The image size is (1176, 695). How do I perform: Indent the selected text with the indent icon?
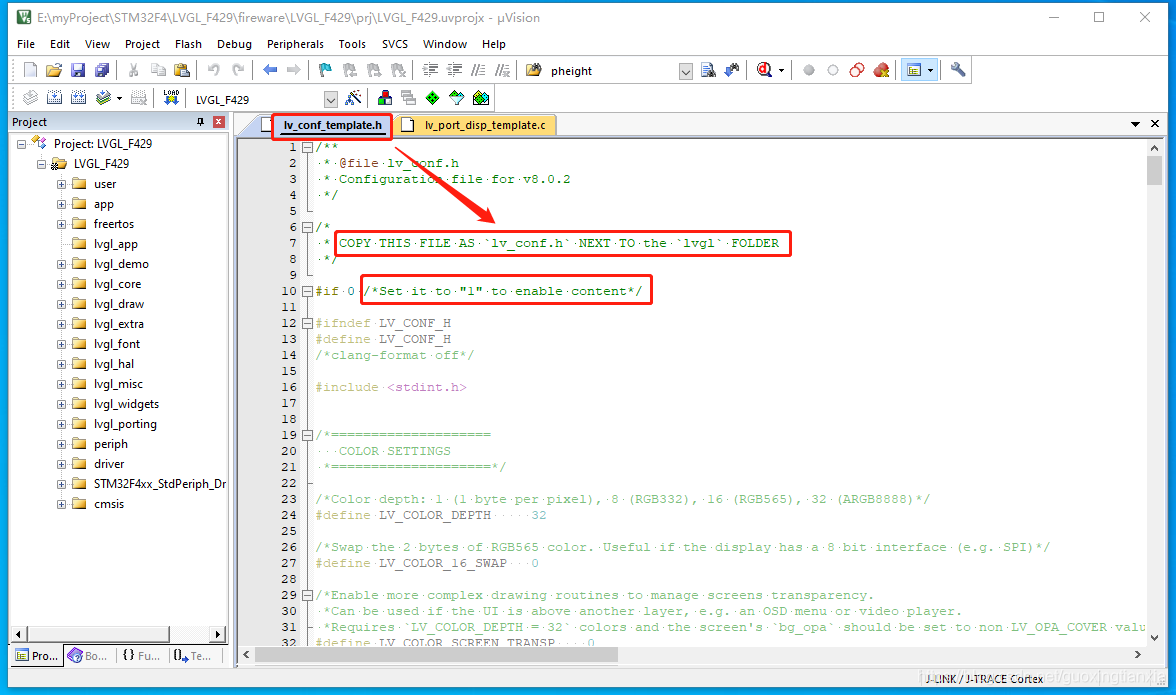(430, 70)
